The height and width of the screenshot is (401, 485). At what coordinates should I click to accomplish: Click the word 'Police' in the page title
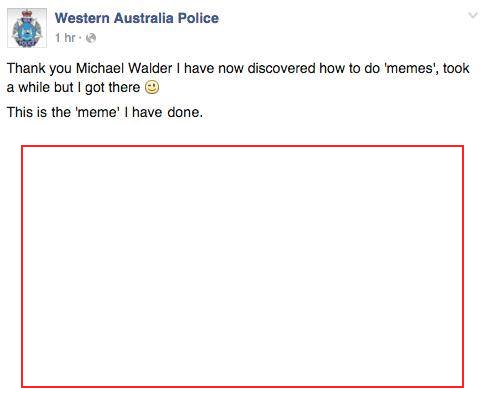point(198,18)
